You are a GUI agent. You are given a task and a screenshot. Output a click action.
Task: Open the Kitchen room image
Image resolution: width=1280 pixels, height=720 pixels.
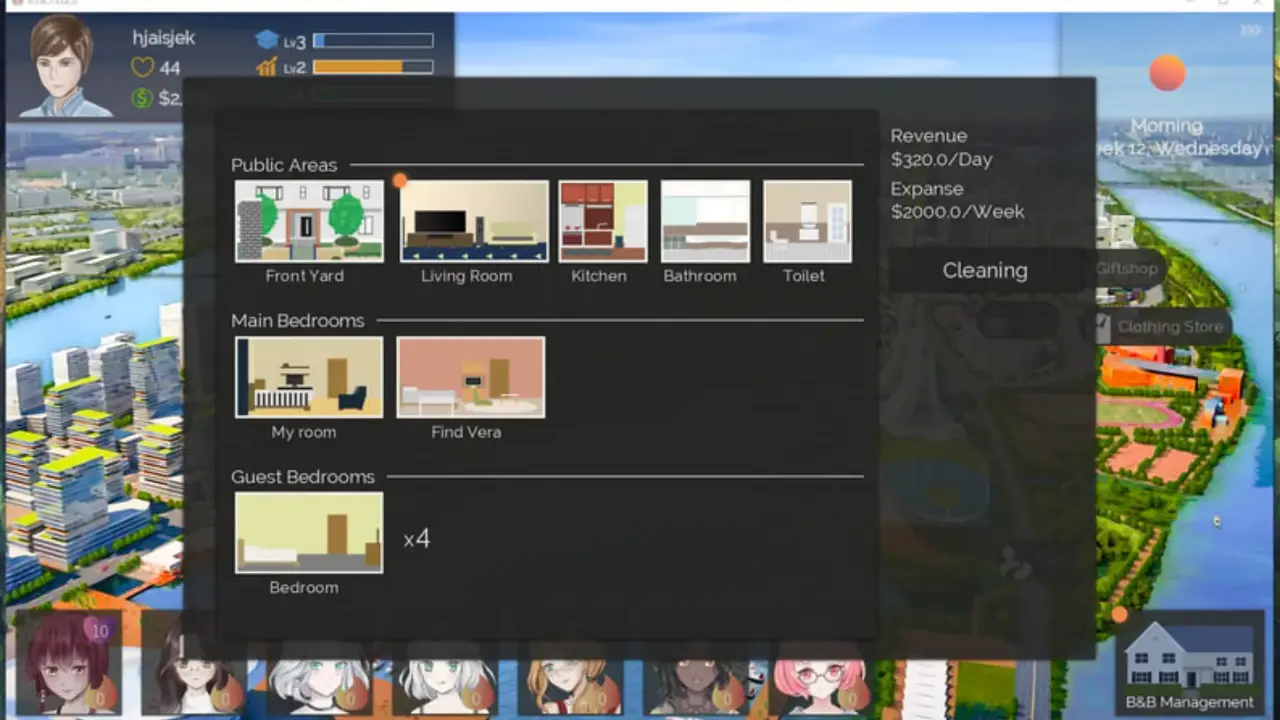click(602, 221)
